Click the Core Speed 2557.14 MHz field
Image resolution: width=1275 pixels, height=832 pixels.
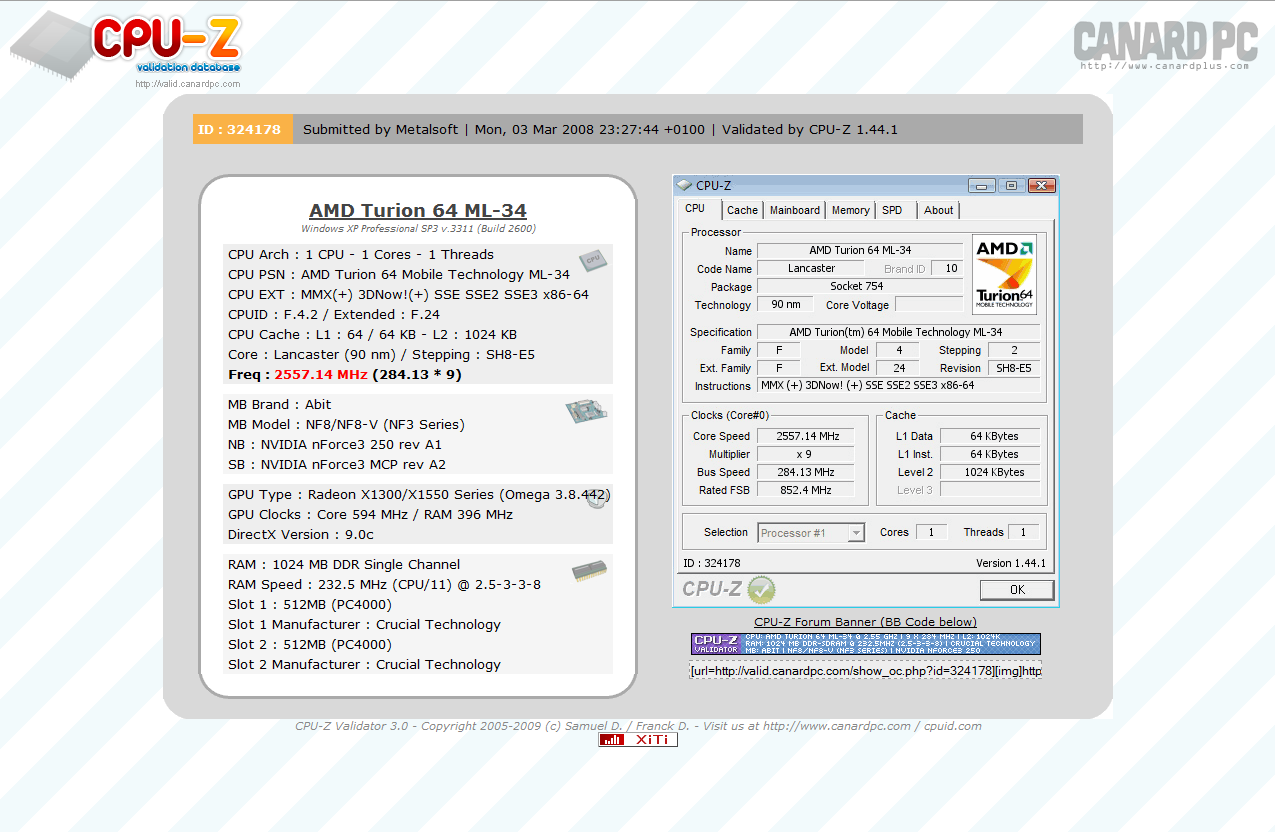(804, 436)
